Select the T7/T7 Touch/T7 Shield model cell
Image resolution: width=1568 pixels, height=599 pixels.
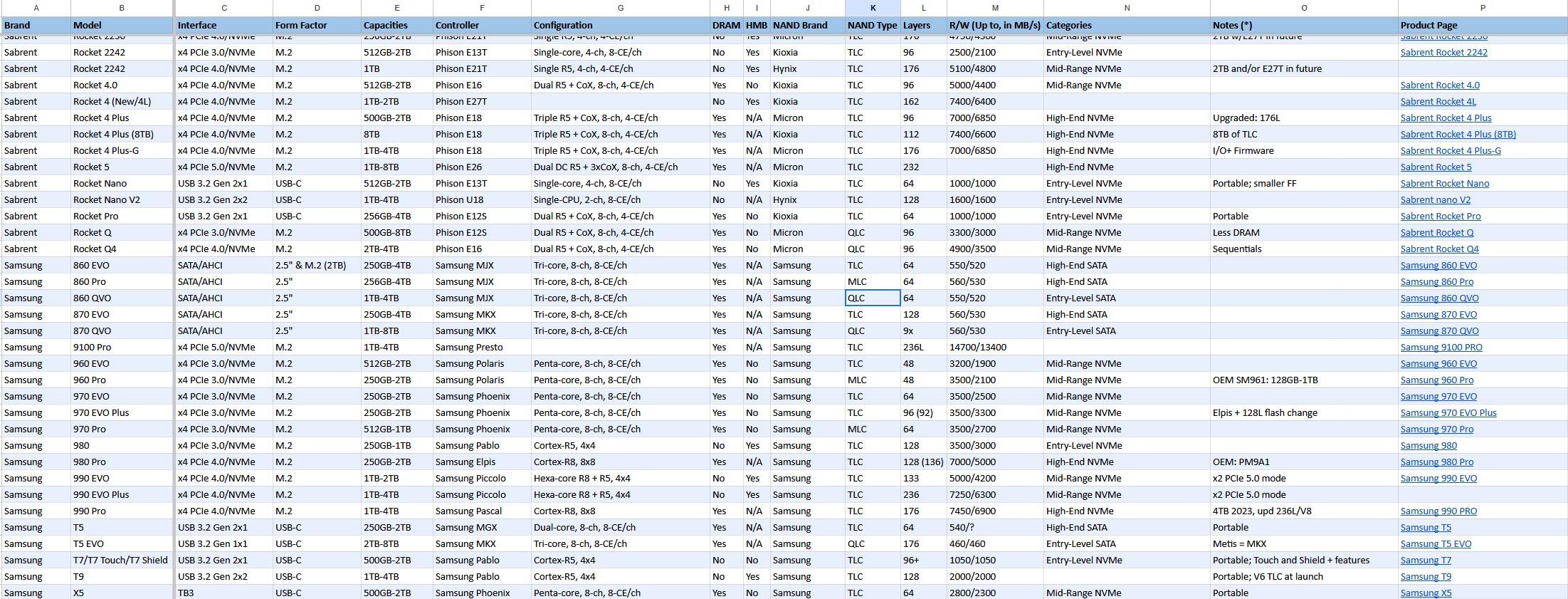pyautogui.click(x=122, y=560)
